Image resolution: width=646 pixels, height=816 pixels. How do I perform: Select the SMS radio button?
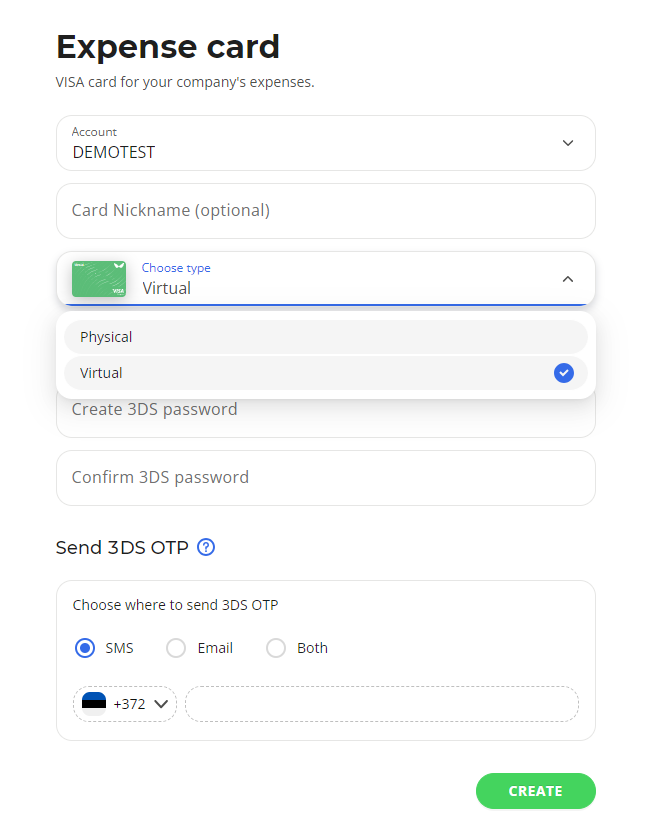pos(85,648)
